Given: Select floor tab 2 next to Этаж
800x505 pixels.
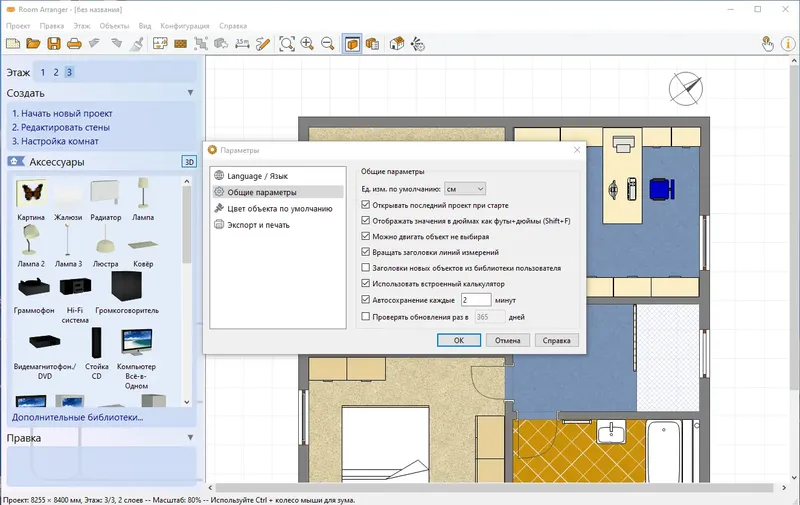Looking at the screenshot, I should (x=57, y=72).
